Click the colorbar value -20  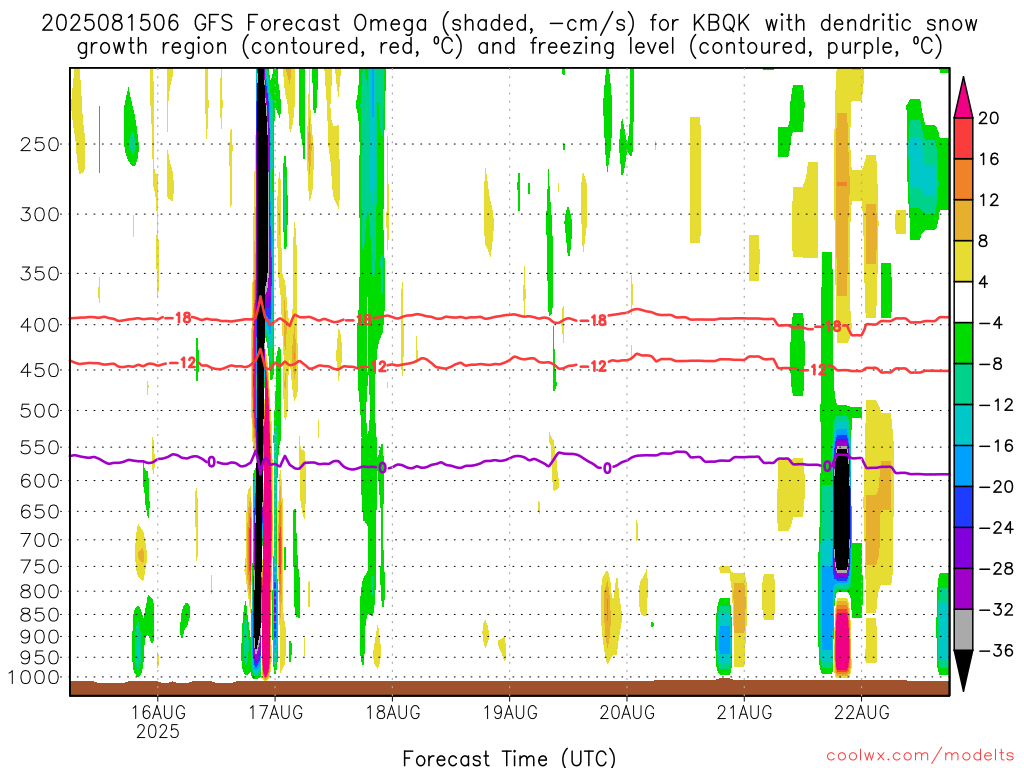tap(996, 487)
